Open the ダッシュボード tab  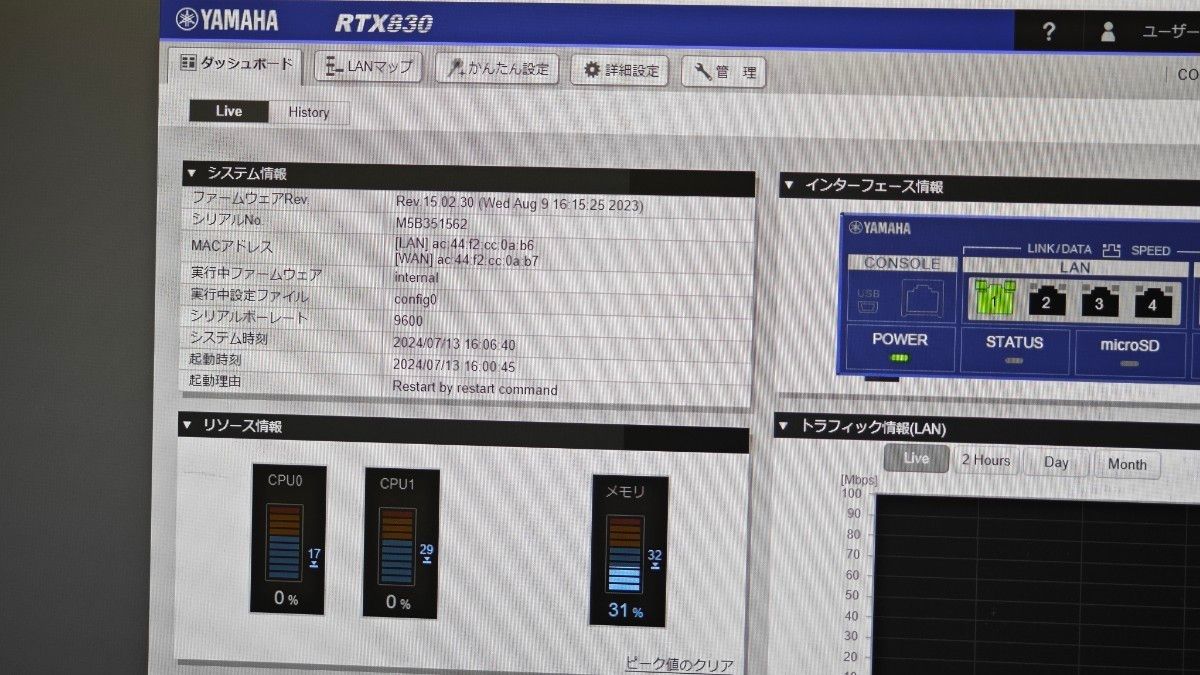coord(237,64)
